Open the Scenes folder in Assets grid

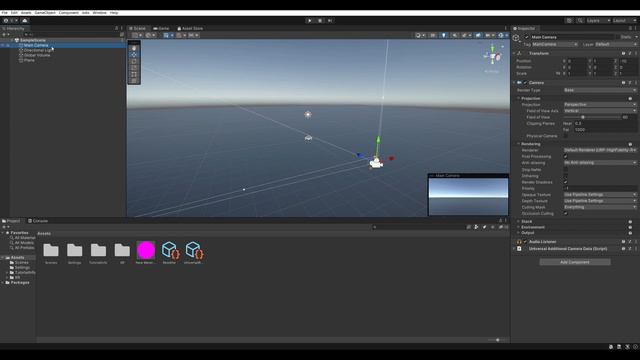[x=51, y=250]
